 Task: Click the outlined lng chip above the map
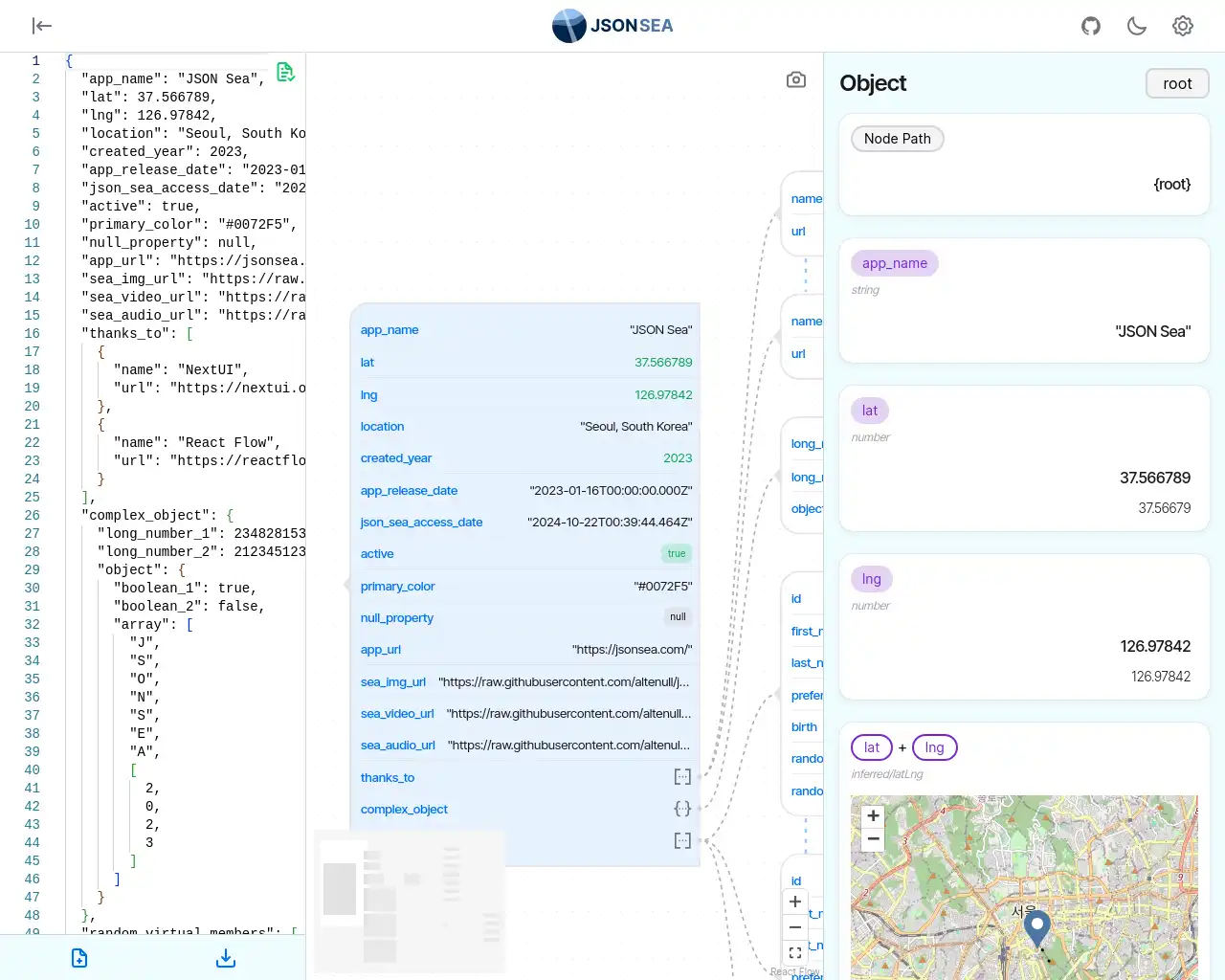pyautogui.click(x=935, y=747)
